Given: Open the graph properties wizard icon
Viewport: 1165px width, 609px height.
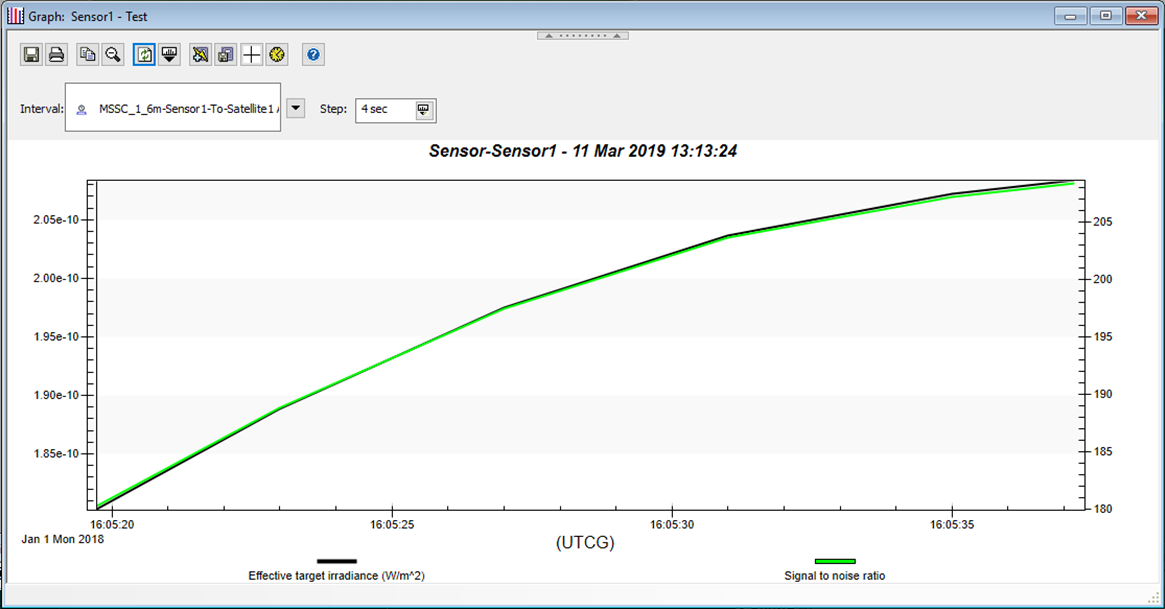Looking at the screenshot, I should pos(200,55).
